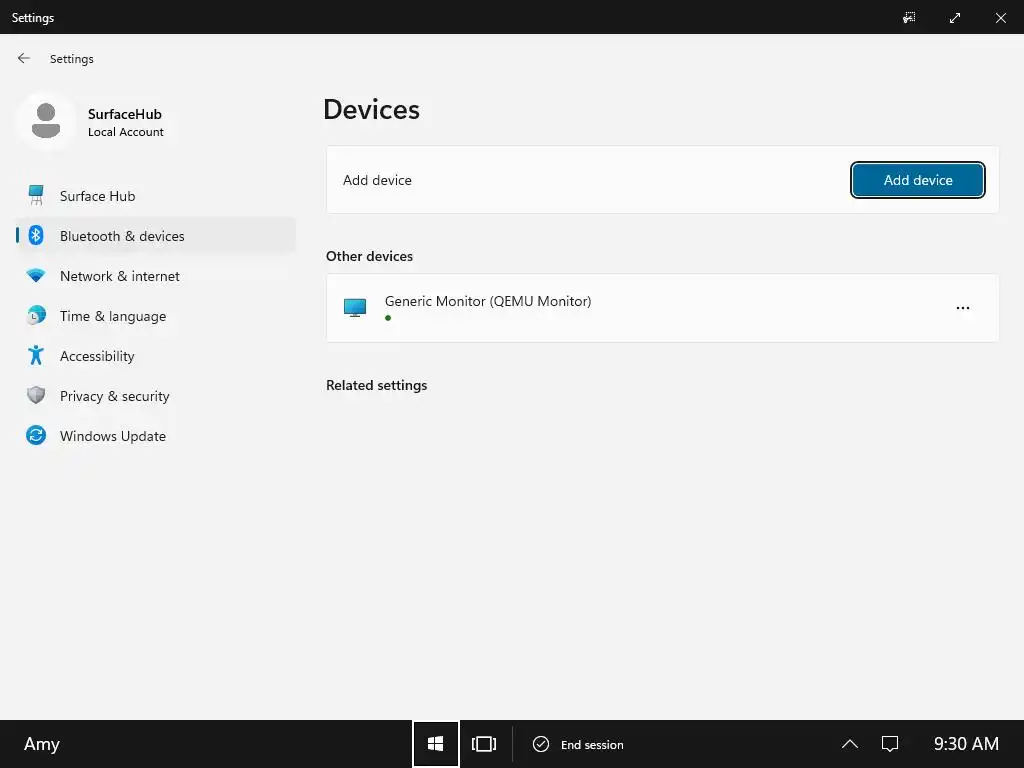Open the SurfaceHub account avatar
The width and height of the screenshot is (1024, 768).
[x=46, y=121]
